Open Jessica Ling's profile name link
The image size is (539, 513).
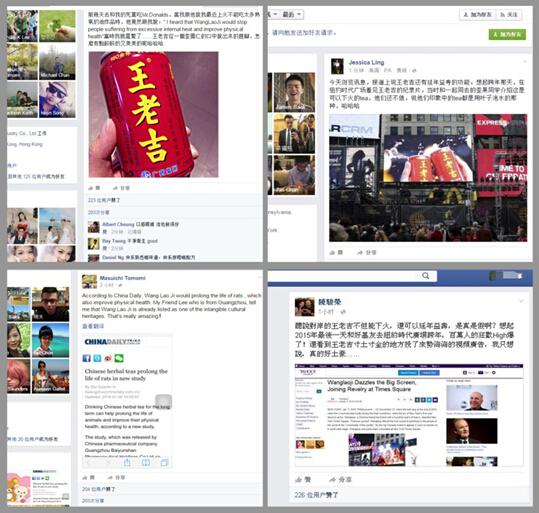(366, 62)
